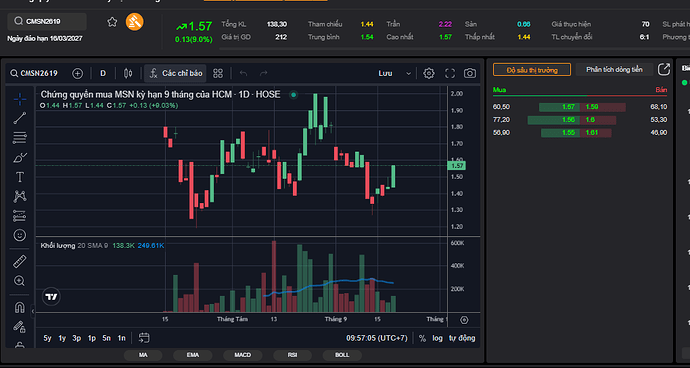Select the 5n time range
The width and height of the screenshot is (690, 368).
[x=106, y=338]
